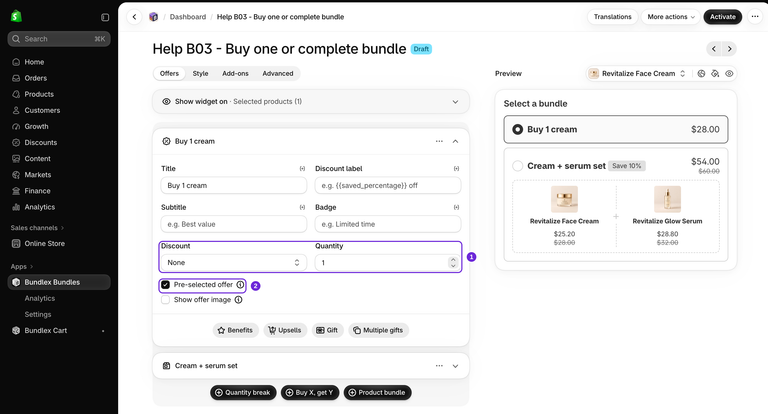
Task: Uncheck Pre-selected offer checkbox
Action: point(166,285)
